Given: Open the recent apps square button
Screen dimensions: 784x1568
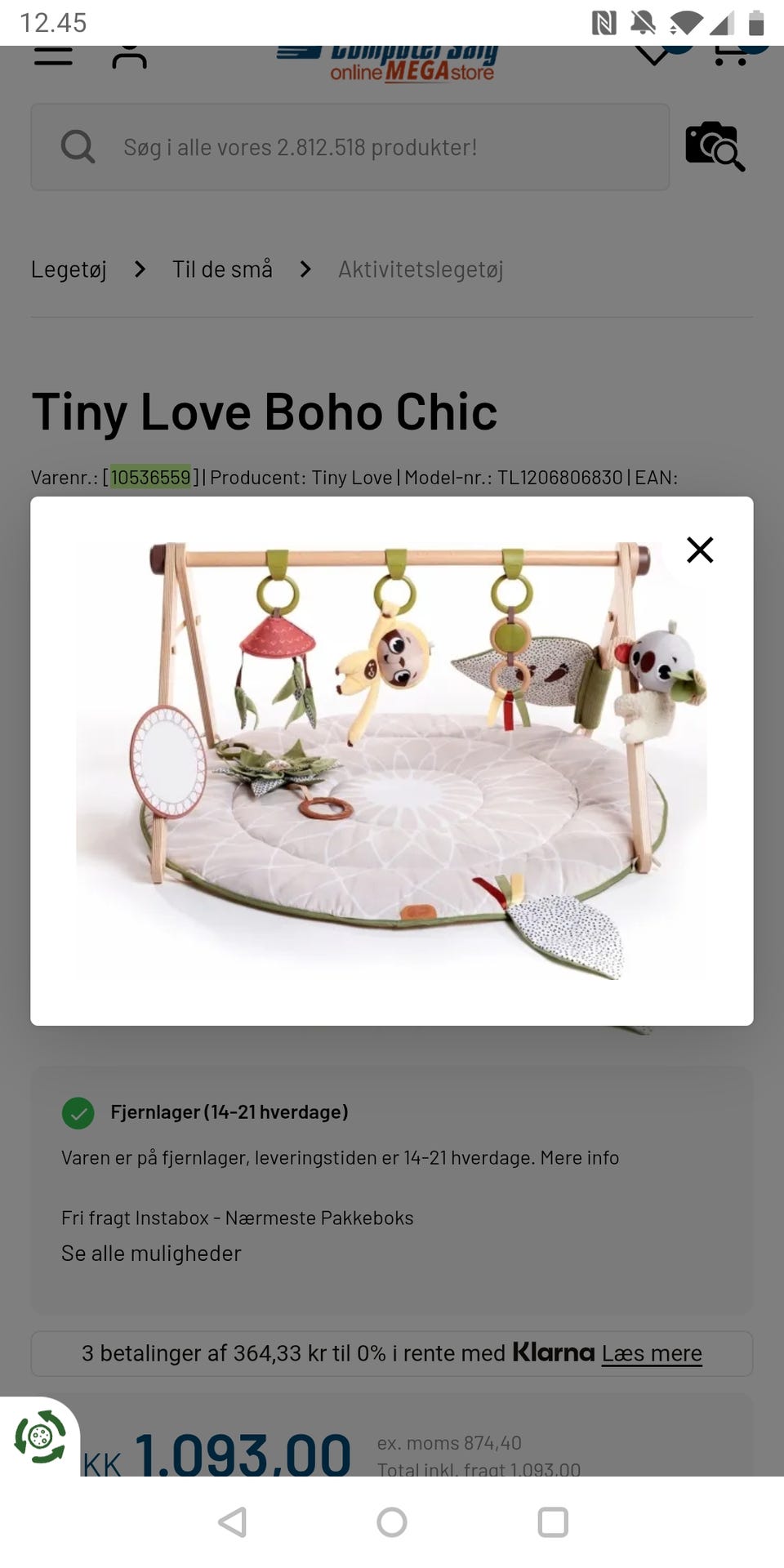Looking at the screenshot, I should pos(553,1522).
